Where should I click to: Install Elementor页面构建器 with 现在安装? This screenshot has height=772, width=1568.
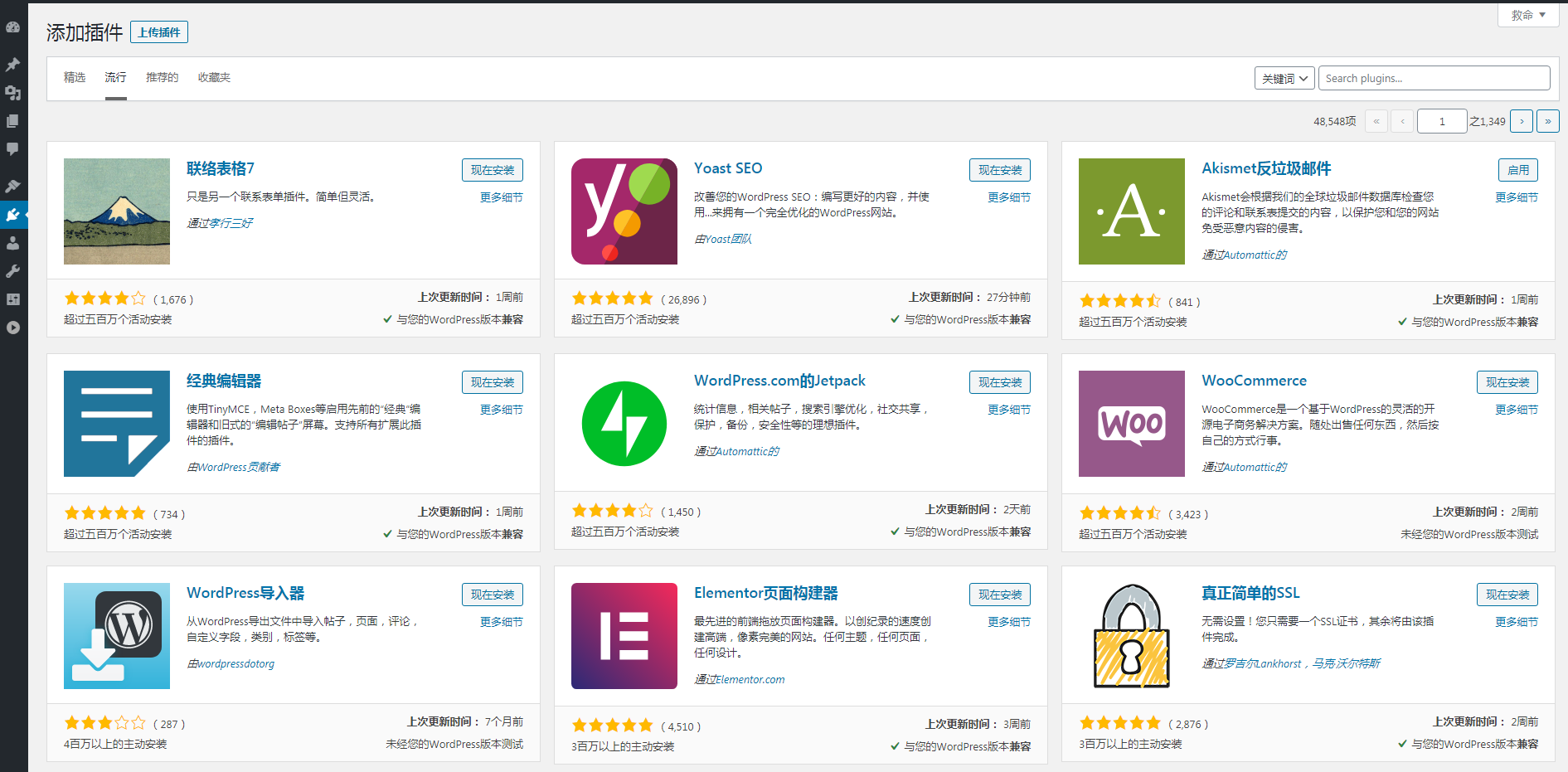[x=1000, y=595]
